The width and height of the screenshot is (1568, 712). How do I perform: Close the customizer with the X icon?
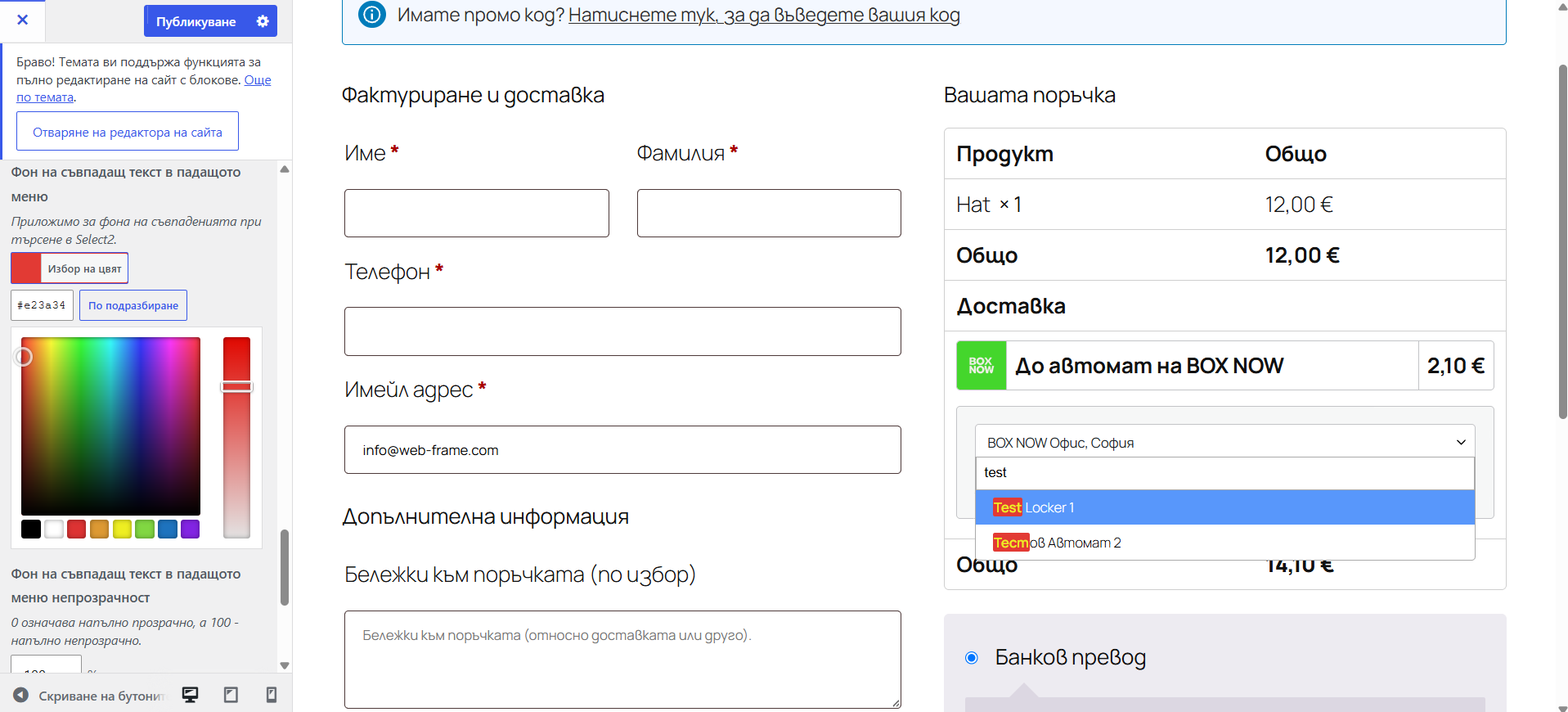tap(22, 20)
